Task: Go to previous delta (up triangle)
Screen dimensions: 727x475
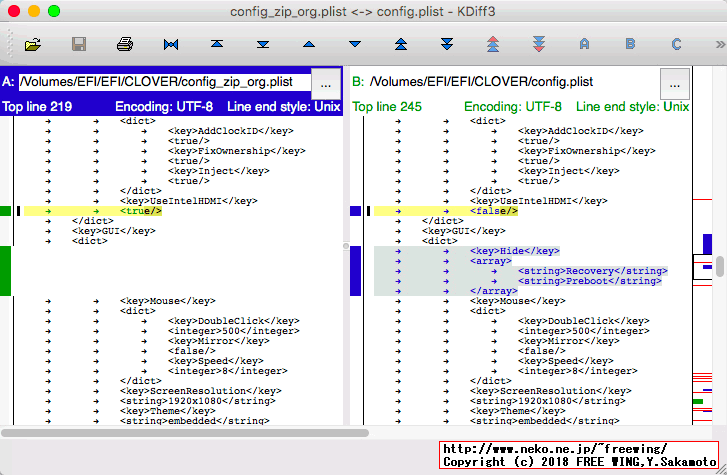Action: click(x=309, y=45)
